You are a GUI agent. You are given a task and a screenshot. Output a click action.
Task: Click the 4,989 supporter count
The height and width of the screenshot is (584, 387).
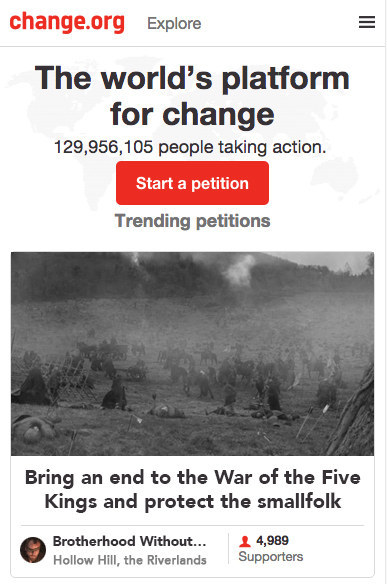click(272, 541)
